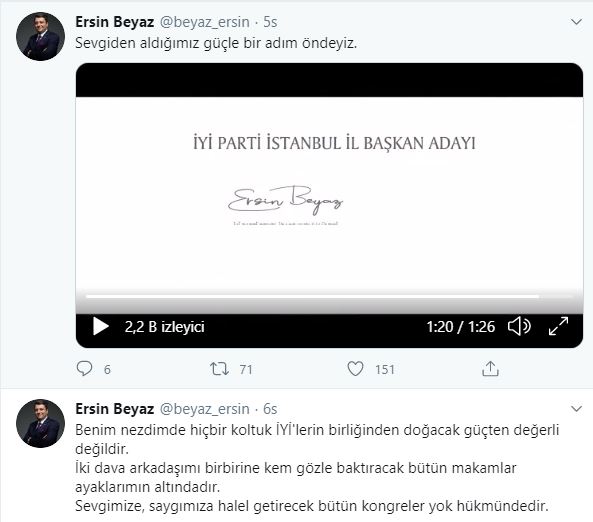
Task: Open the second tweet's chevron dropdown menu
Action: 576,409
